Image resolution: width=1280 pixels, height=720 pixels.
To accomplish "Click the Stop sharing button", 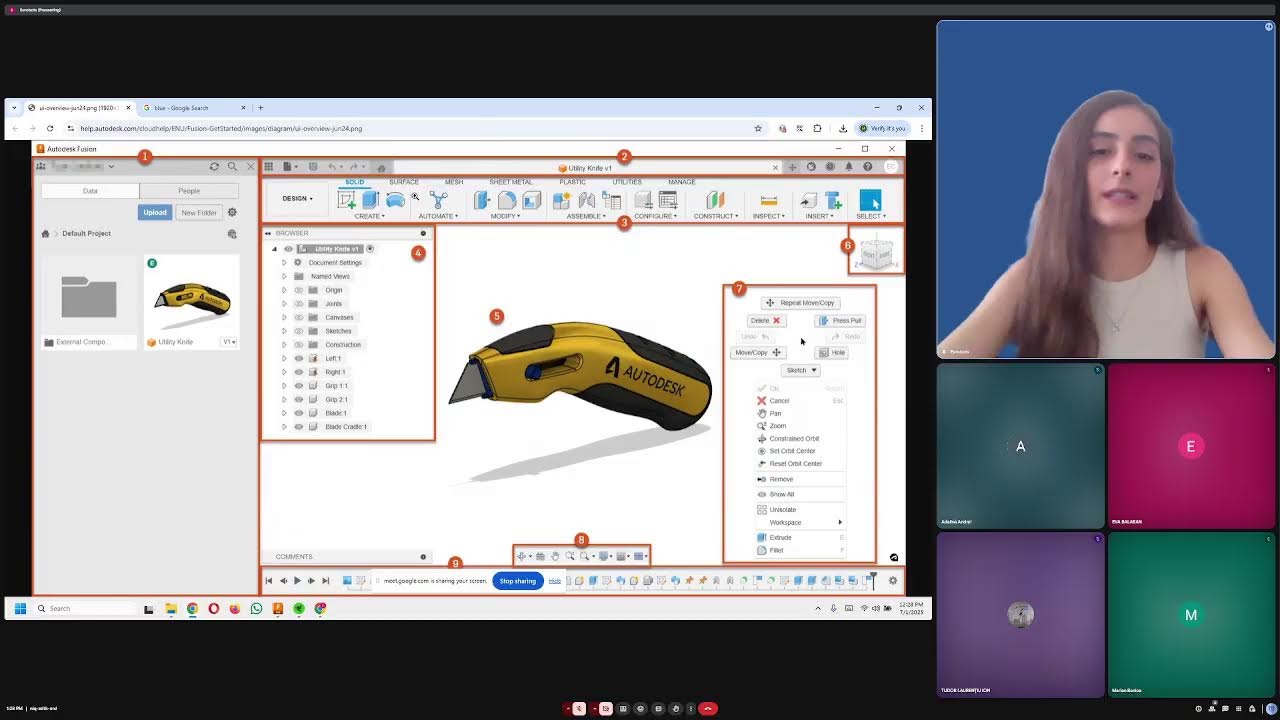I will click(x=518, y=581).
